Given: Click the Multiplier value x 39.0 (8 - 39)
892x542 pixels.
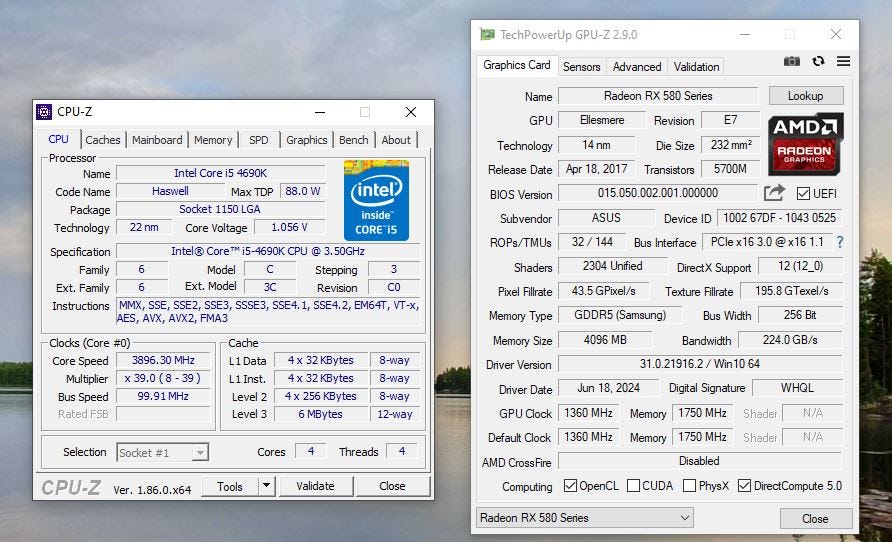Looking at the screenshot, I should pyautogui.click(x=163, y=378).
